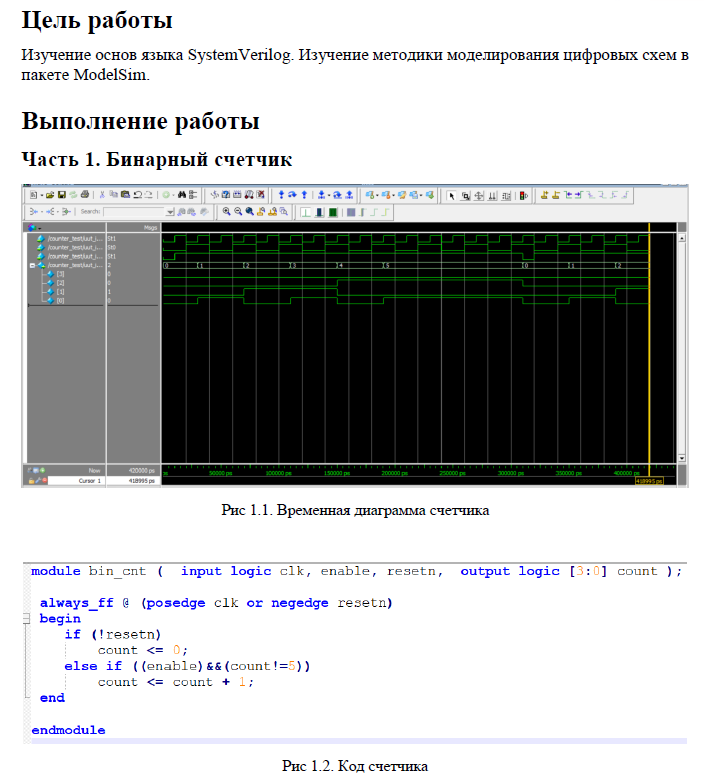Click the yellow cursor marker labeled 418995 ps
704x780 pixels.
(x=649, y=481)
